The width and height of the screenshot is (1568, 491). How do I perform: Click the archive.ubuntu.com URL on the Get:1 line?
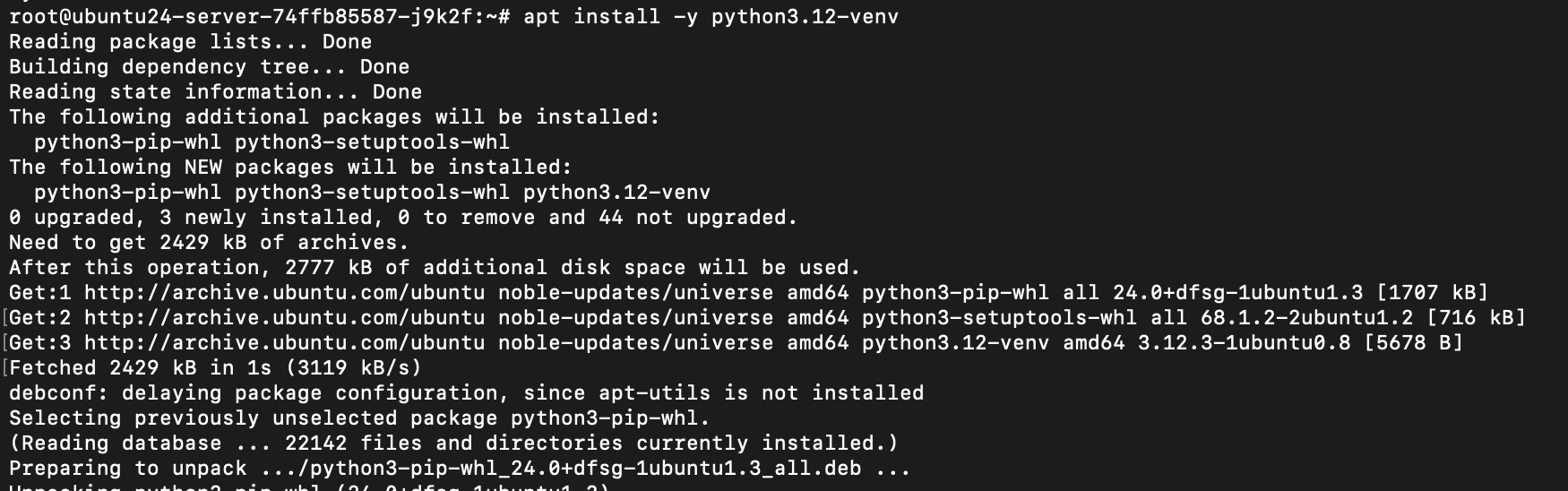tap(284, 293)
